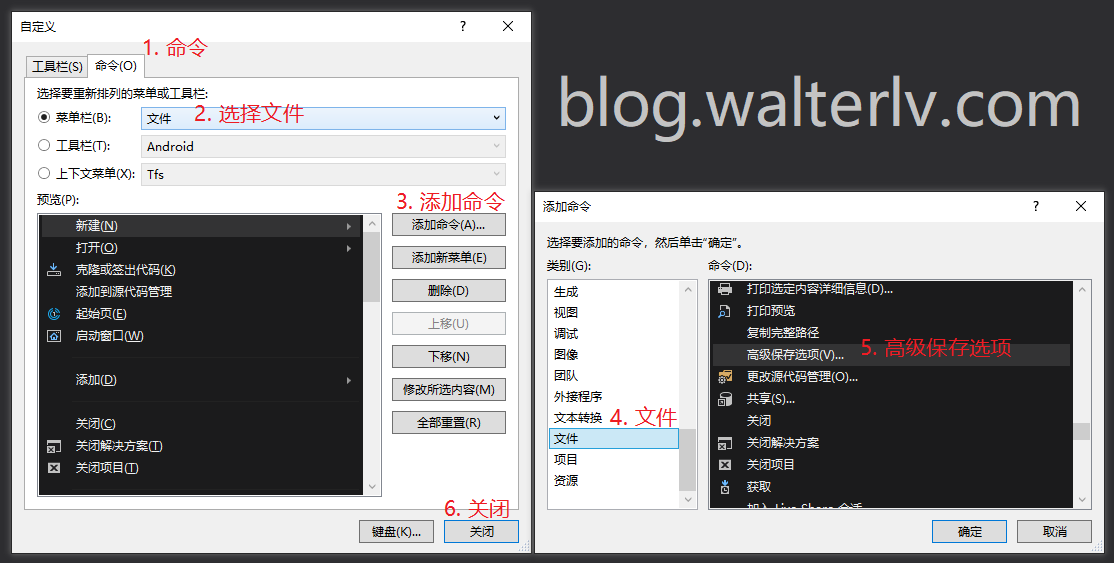Open the 菜单栏 dropdown showing 文件
The width and height of the screenshot is (1114, 563).
[323, 118]
